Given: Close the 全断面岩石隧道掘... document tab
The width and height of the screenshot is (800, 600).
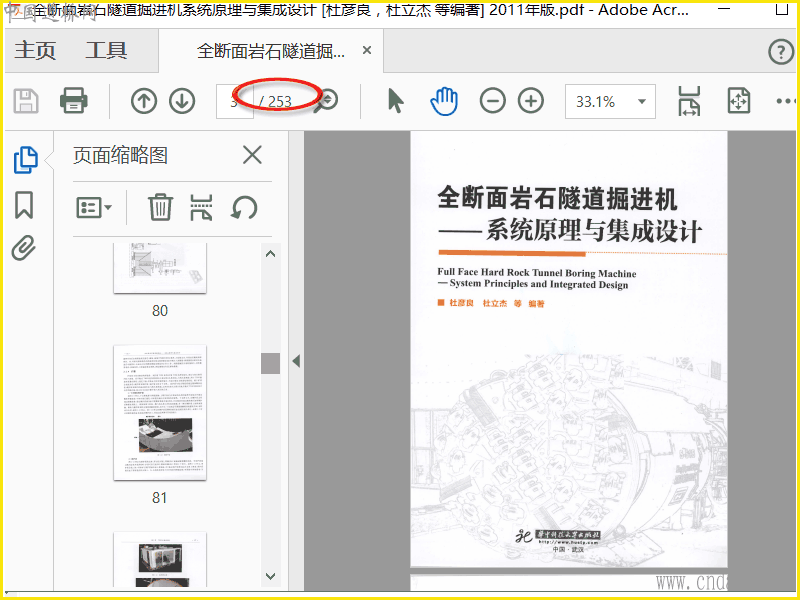Looking at the screenshot, I should point(366,50).
